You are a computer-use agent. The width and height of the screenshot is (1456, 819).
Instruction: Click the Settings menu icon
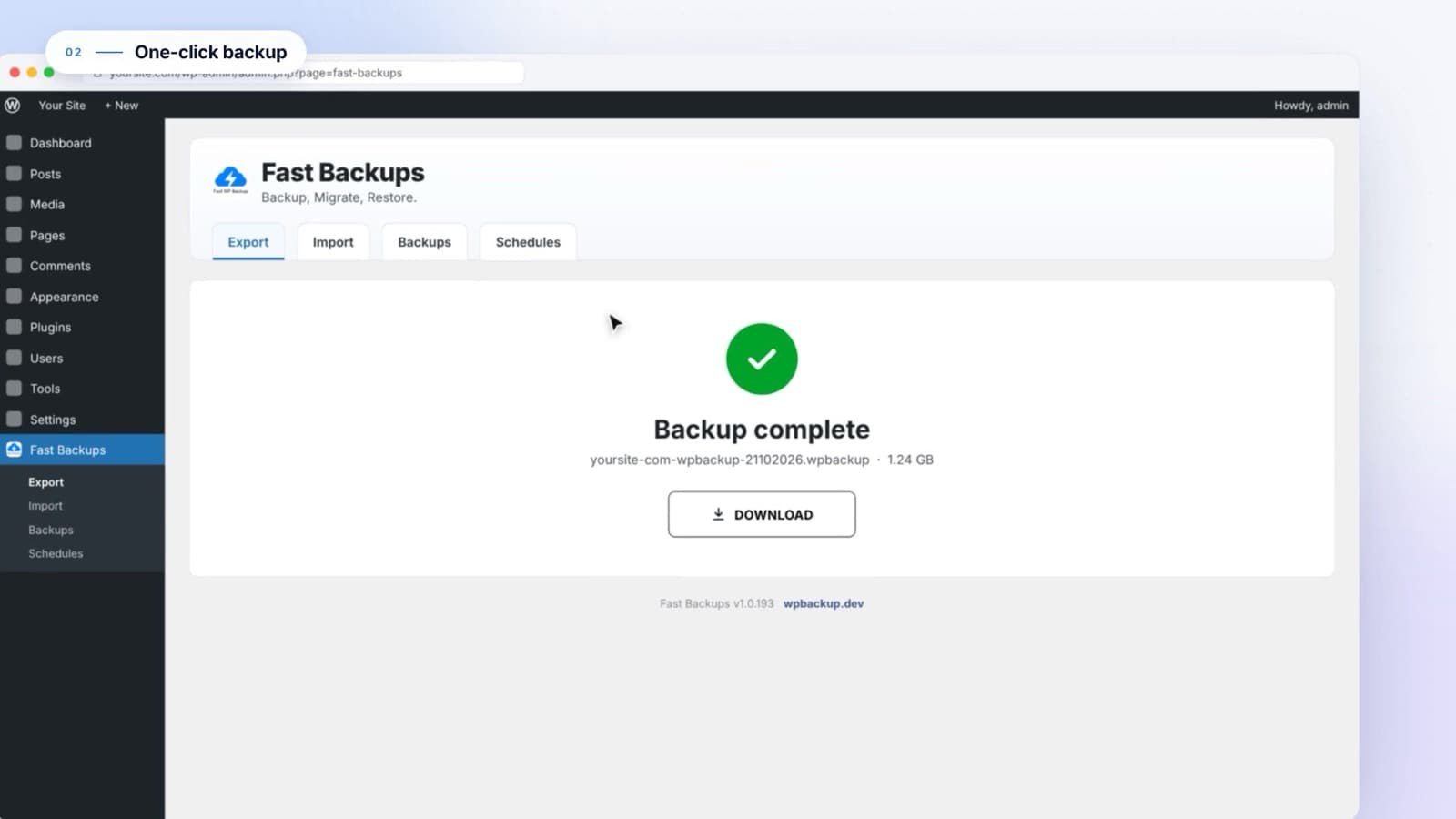(x=14, y=420)
